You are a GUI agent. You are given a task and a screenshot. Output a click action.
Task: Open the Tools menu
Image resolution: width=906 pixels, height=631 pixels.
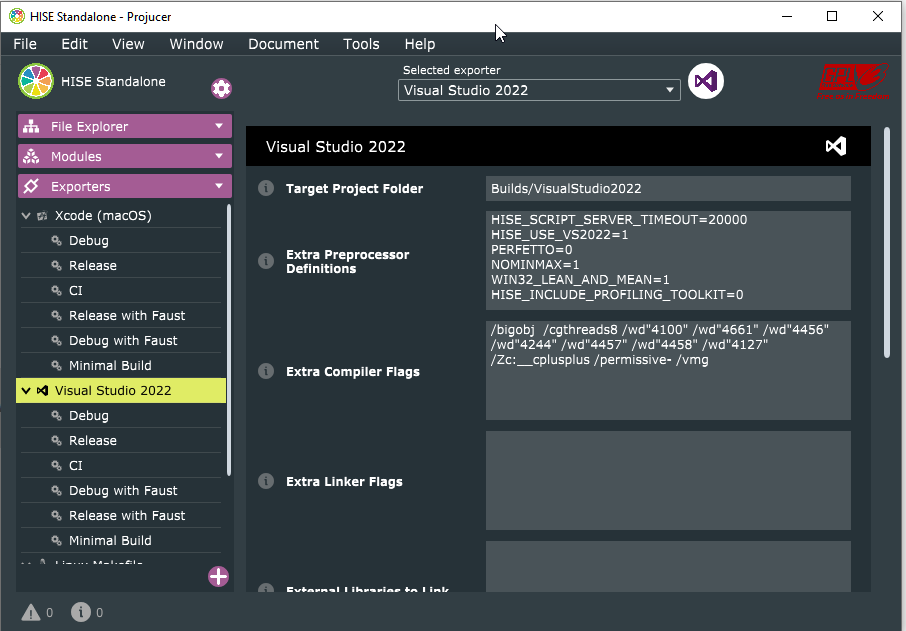tap(361, 44)
